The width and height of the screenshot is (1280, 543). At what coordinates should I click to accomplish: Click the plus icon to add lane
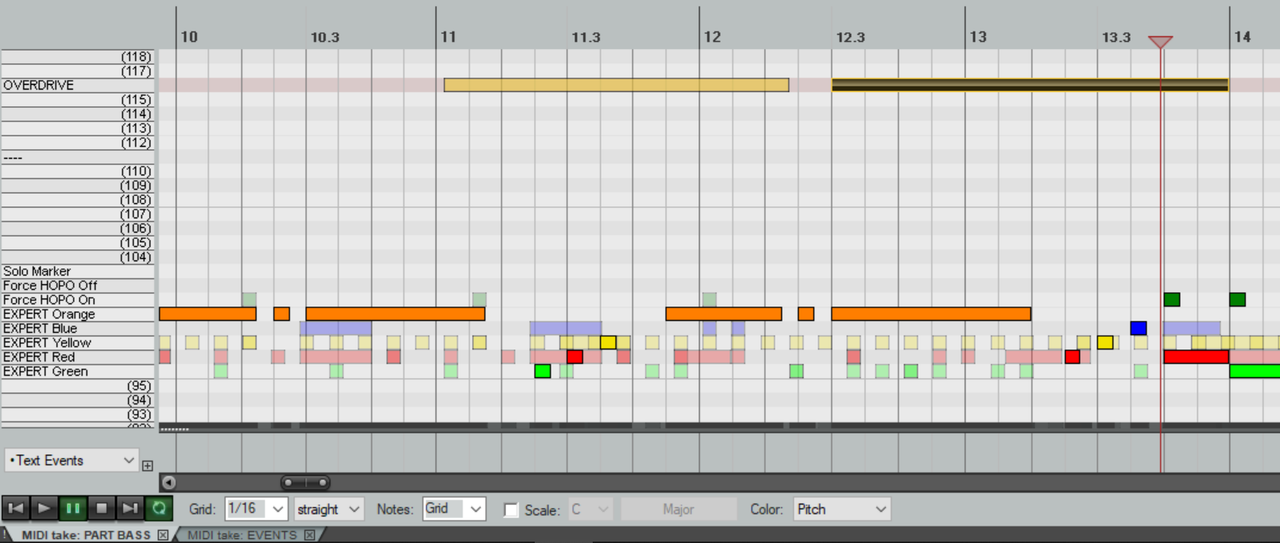147,465
